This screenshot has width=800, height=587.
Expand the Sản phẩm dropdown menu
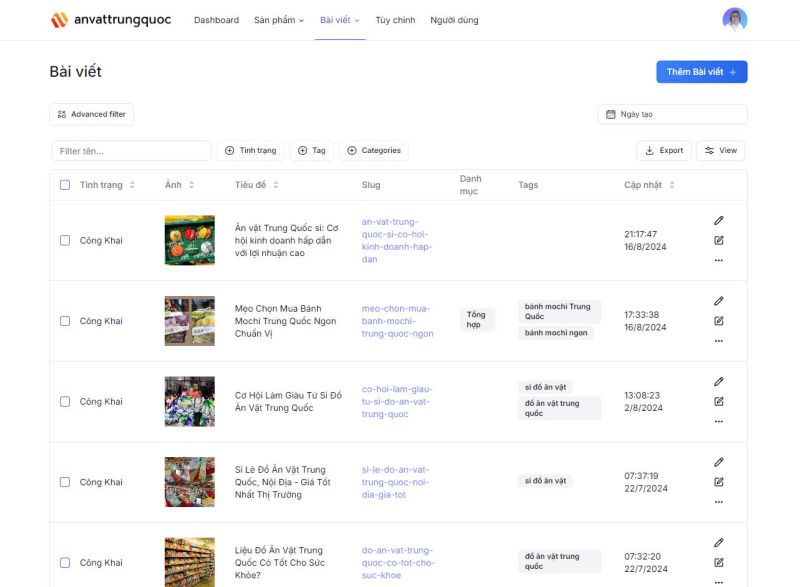tap(279, 20)
